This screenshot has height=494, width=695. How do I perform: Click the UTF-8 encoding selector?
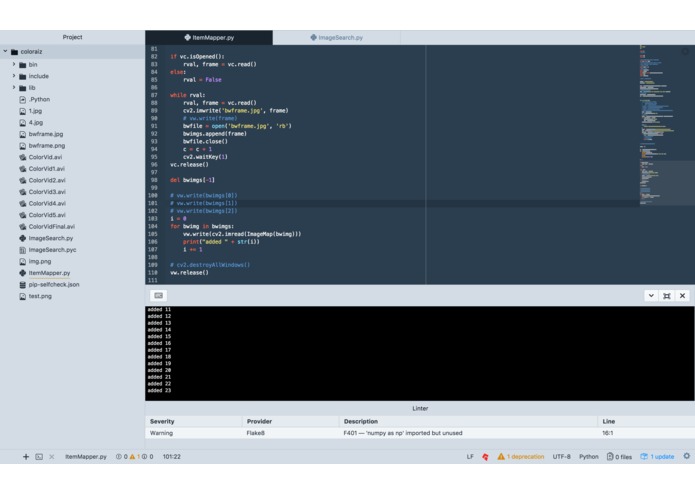pyautogui.click(x=561, y=456)
